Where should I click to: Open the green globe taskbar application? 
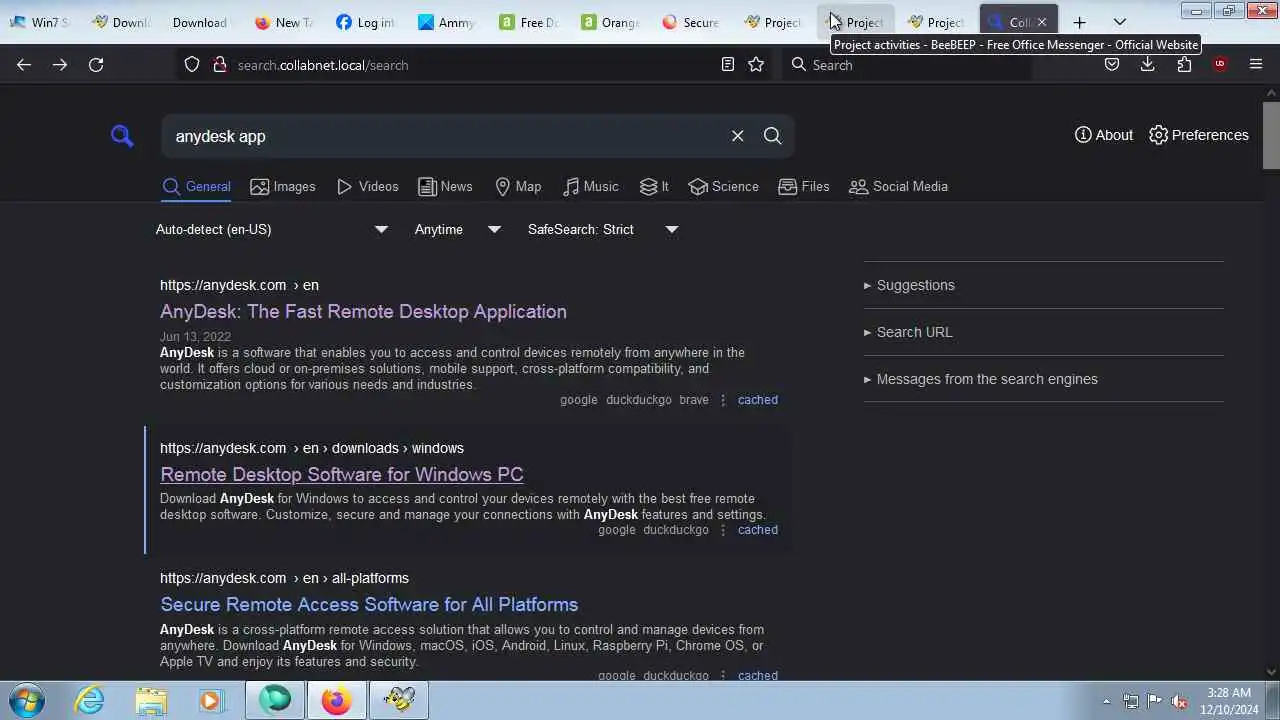(x=275, y=700)
